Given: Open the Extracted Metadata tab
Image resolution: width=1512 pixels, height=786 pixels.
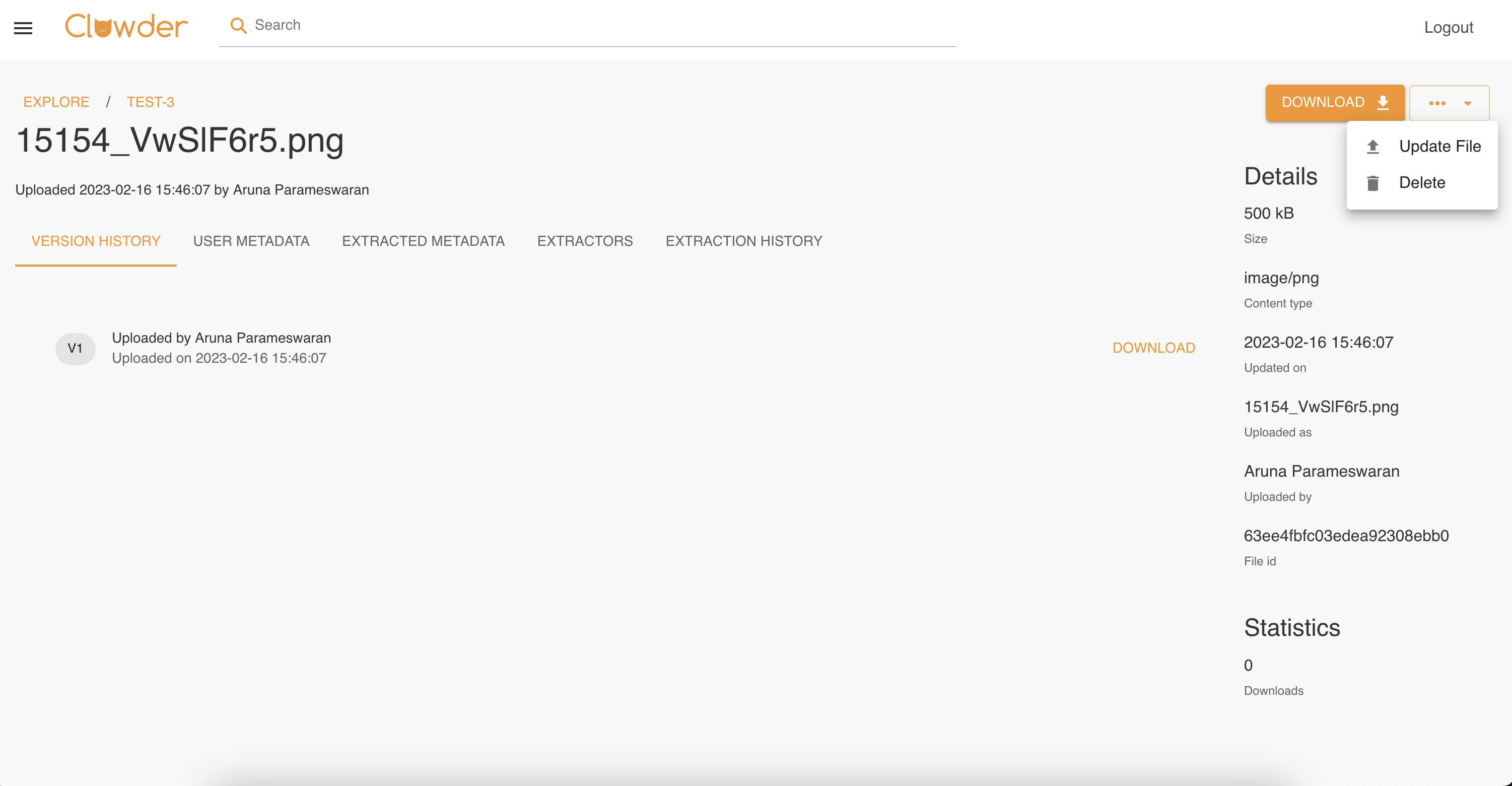Looking at the screenshot, I should (x=423, y=241).
